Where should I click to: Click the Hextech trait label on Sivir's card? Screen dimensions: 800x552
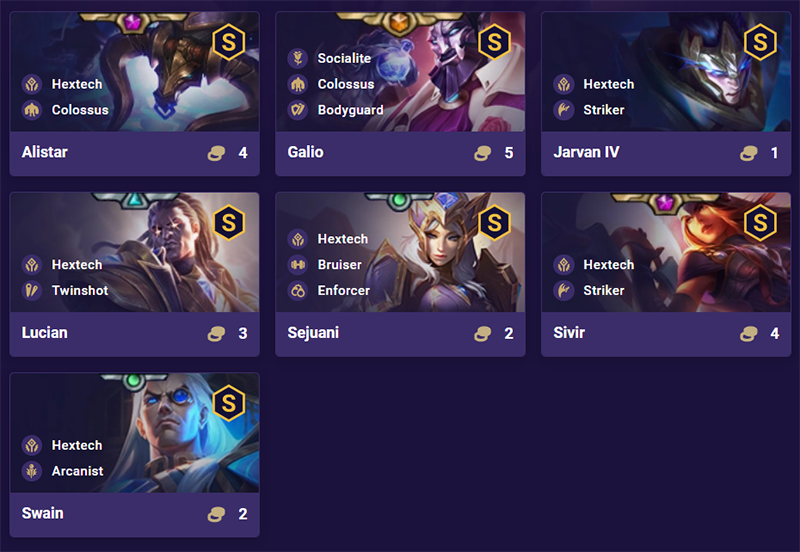tap(608, 264)
